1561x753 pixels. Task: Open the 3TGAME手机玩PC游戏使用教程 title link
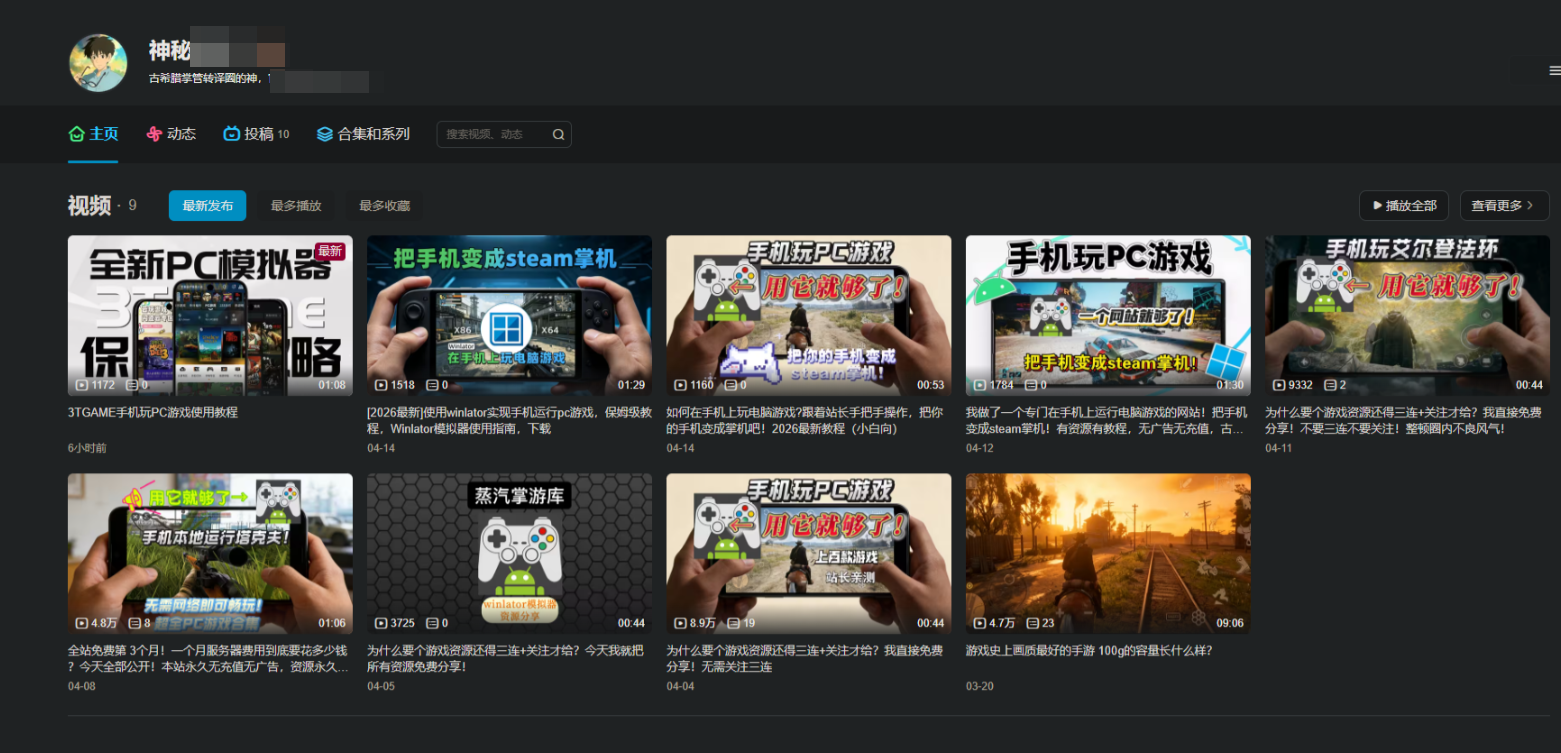tap(153, 412)
